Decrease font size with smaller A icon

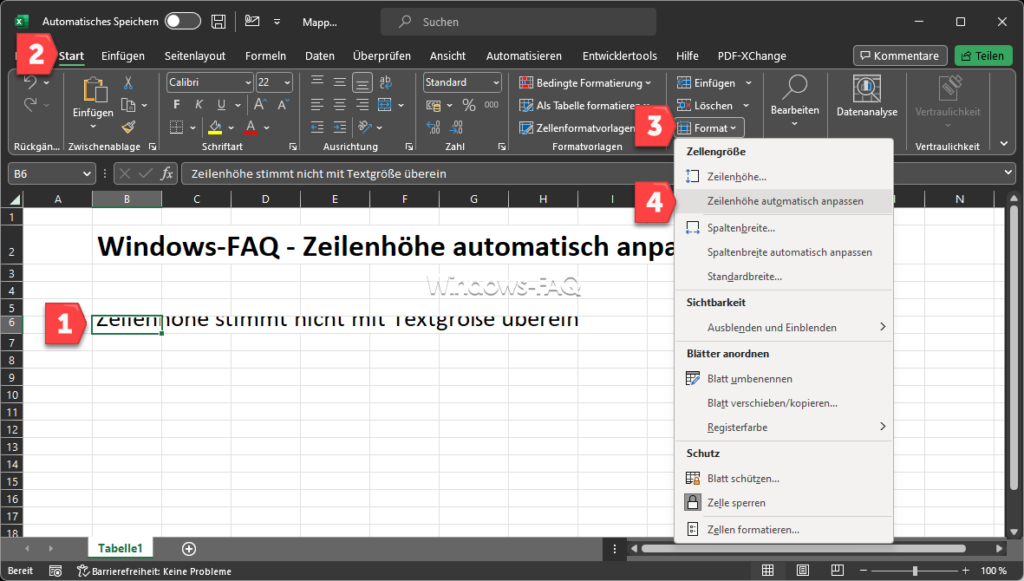click(283, 104)
